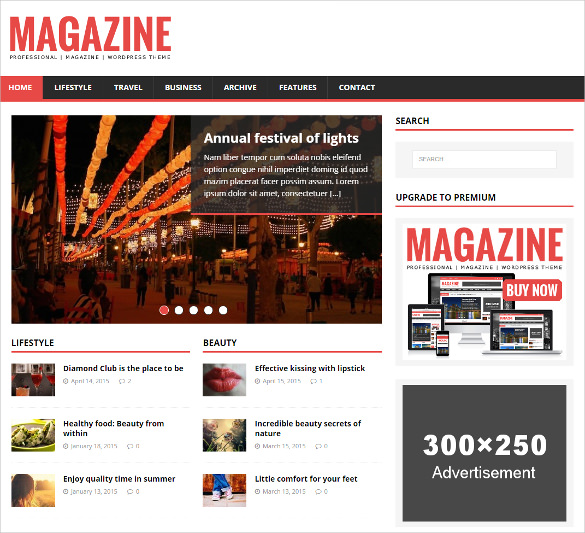Select the second slider dot

pos(179,310)
